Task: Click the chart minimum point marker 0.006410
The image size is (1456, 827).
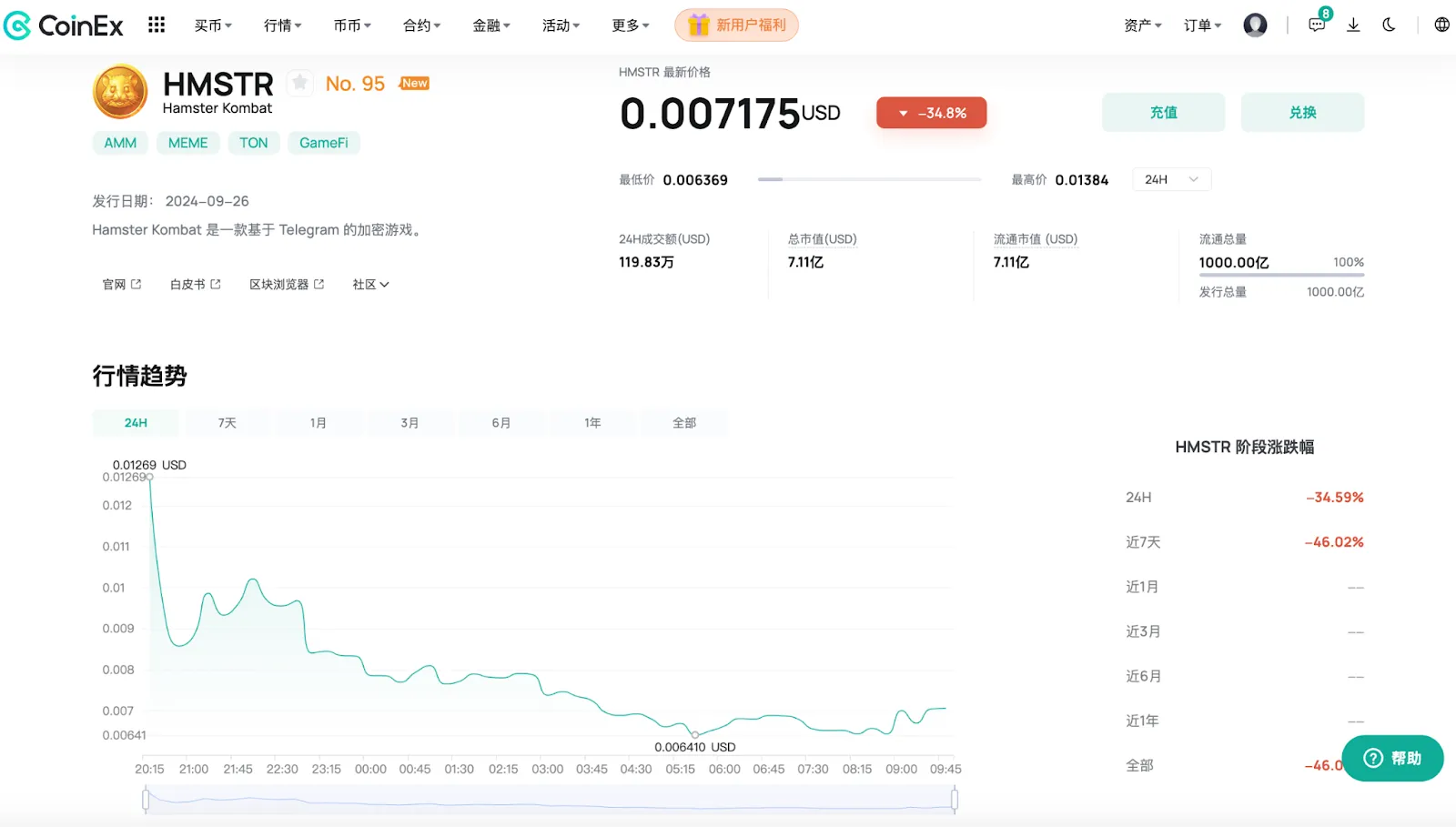Action: (x=695, y=735)
